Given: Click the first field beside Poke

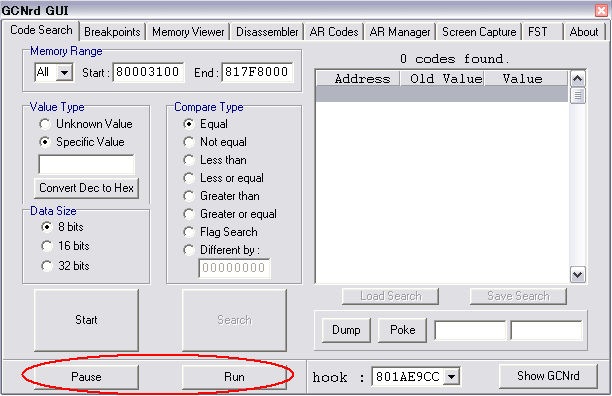Looking at the screenshot, I should click(470, 330).
